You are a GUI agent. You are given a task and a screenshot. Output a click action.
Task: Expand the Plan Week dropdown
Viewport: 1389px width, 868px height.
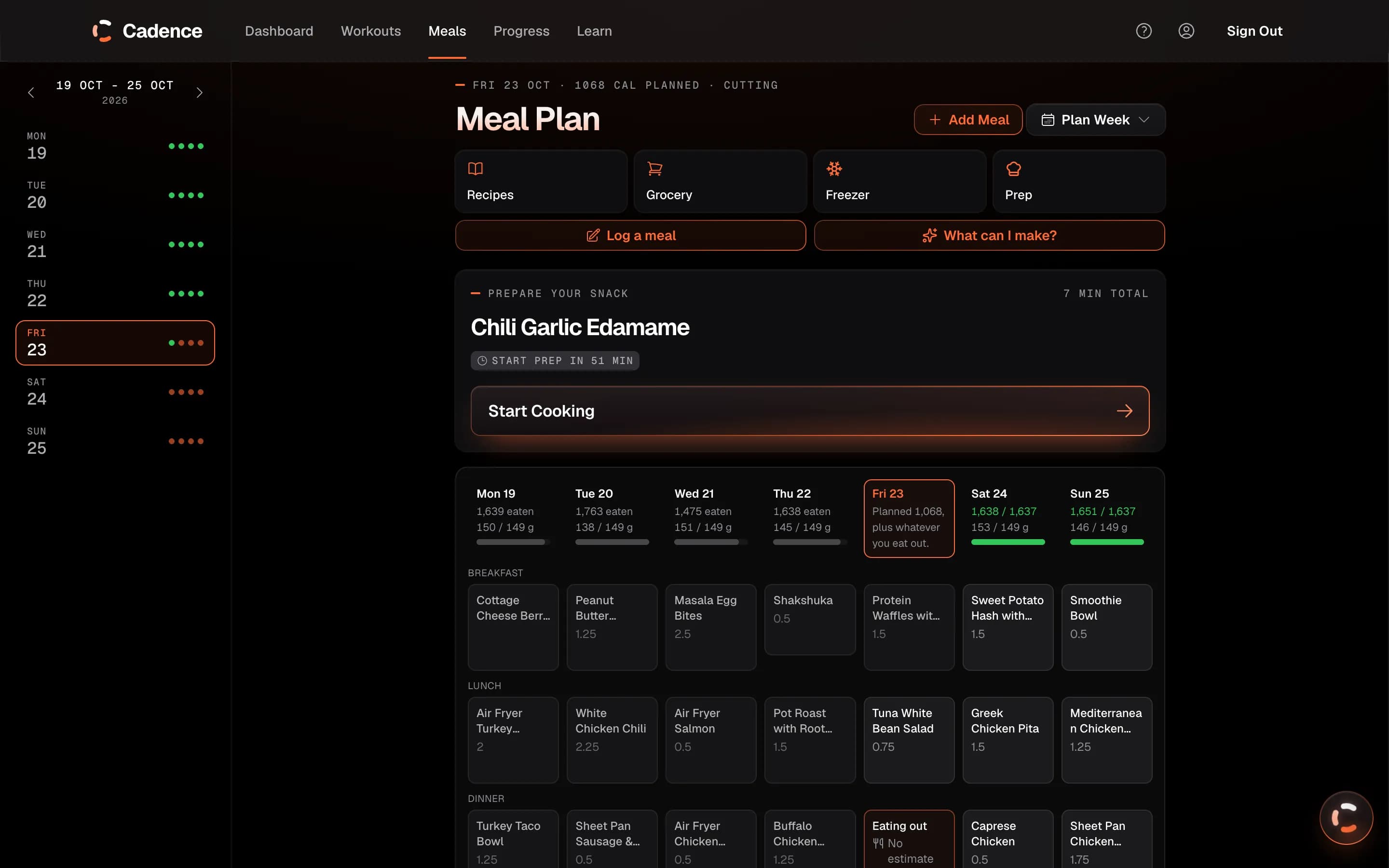1095,120
